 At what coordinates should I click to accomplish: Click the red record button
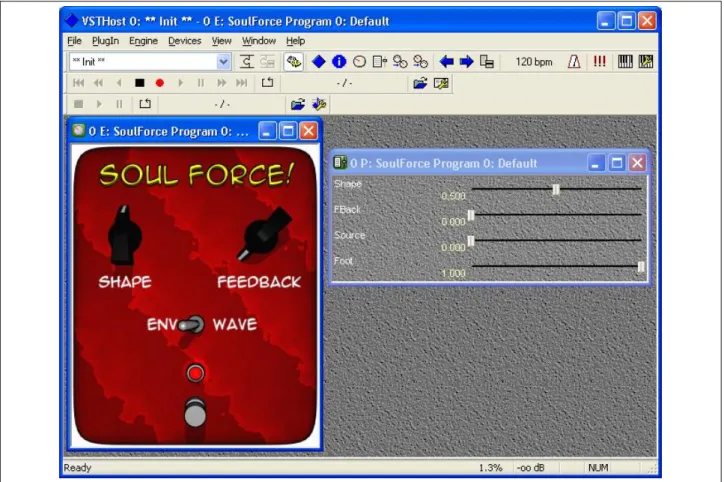[160, 83]
